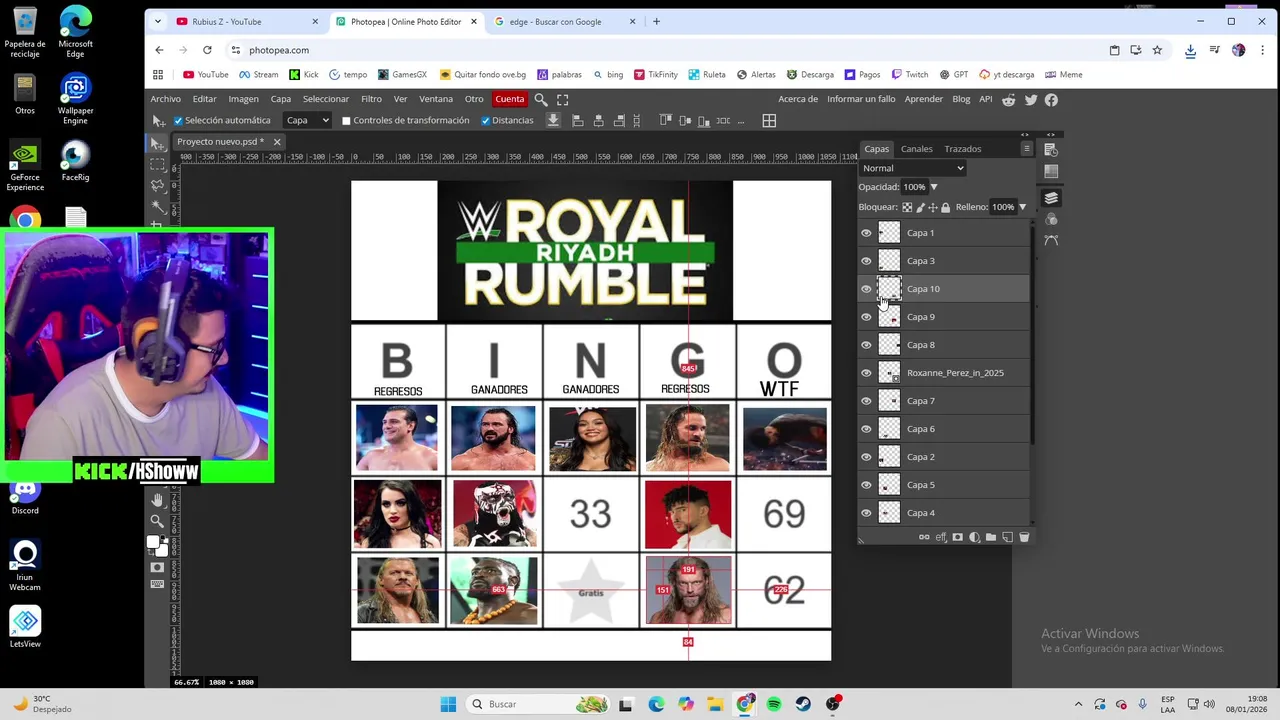Toggle fullscreen mode icon

tap(562, 99)
